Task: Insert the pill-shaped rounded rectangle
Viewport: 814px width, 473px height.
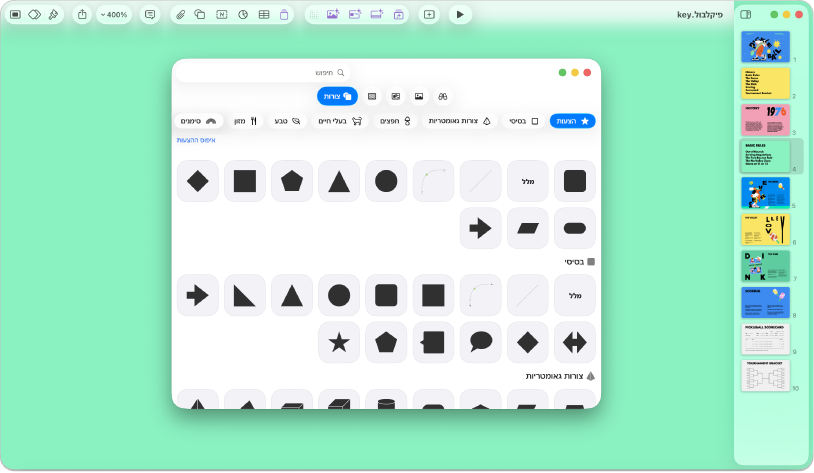Action: (575, 228)
